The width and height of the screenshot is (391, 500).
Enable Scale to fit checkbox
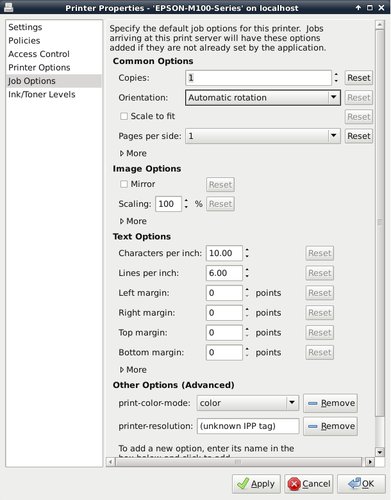coord(124,116)
